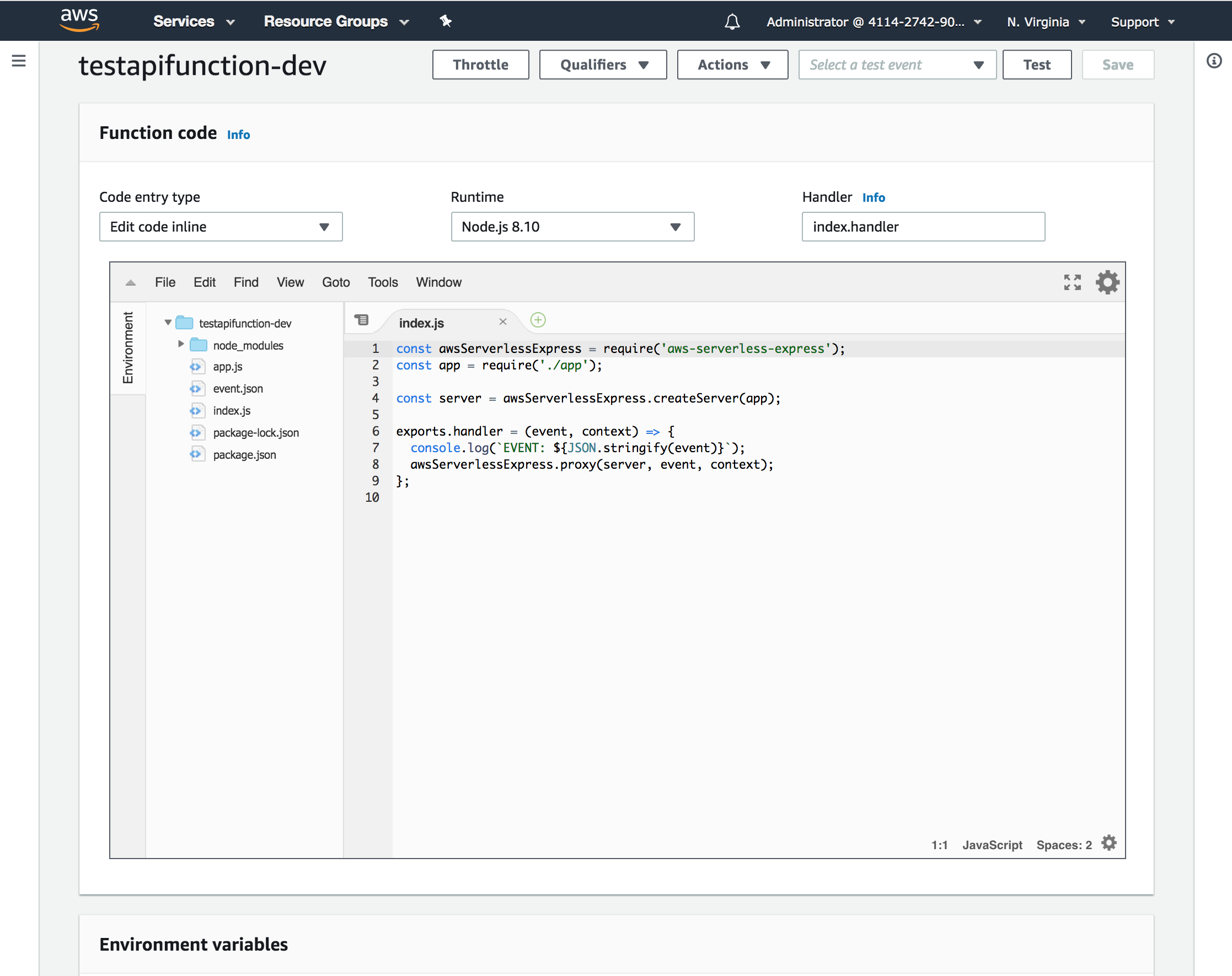This screenshot has width=1232, height=976.
Task: Expand the node_modules folder
Action: (x=181, y=344)
